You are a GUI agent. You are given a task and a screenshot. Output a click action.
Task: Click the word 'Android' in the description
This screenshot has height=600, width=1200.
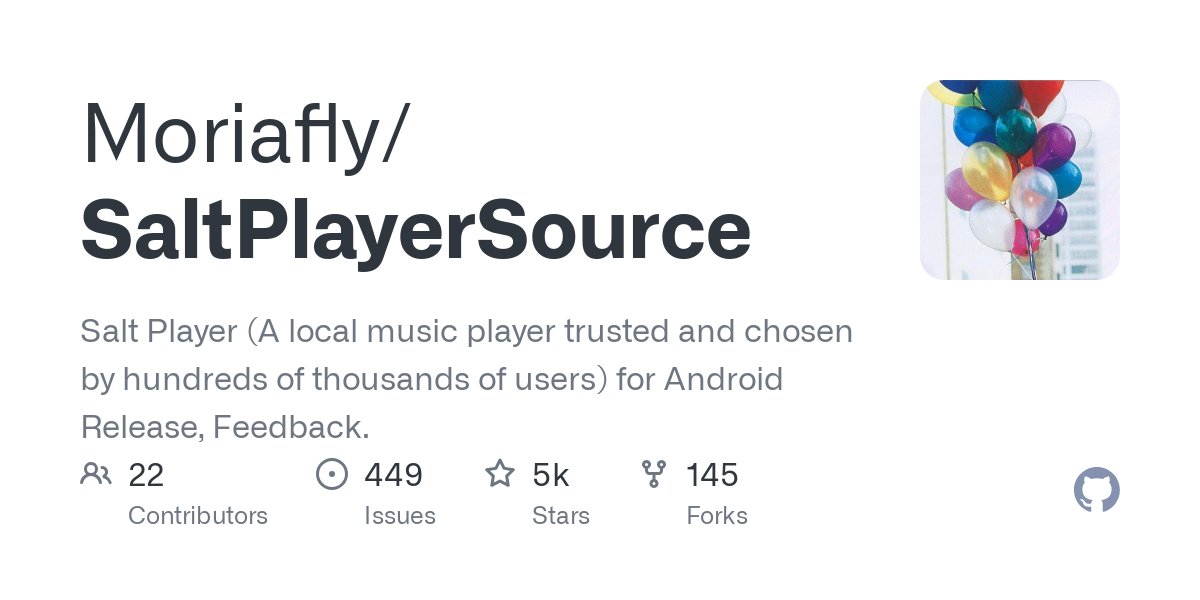pyautogui.click(x=723, y=379)
